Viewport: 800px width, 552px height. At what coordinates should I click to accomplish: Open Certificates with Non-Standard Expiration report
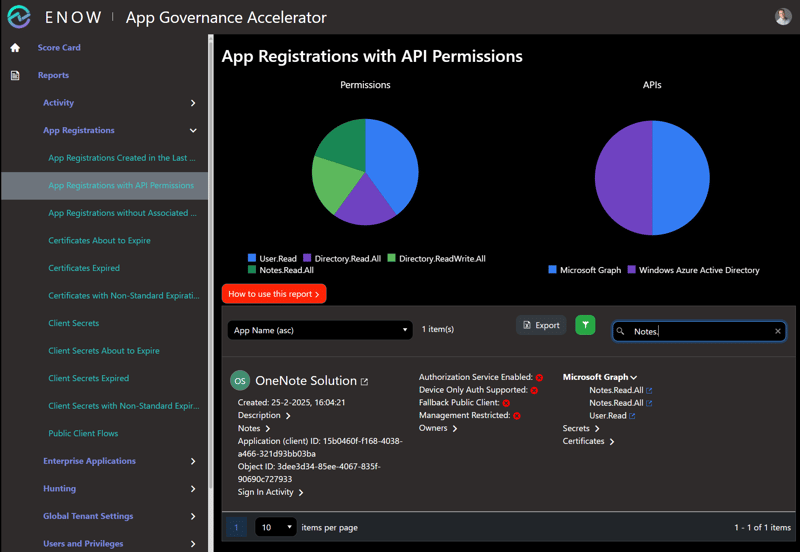tap(124, 295)
